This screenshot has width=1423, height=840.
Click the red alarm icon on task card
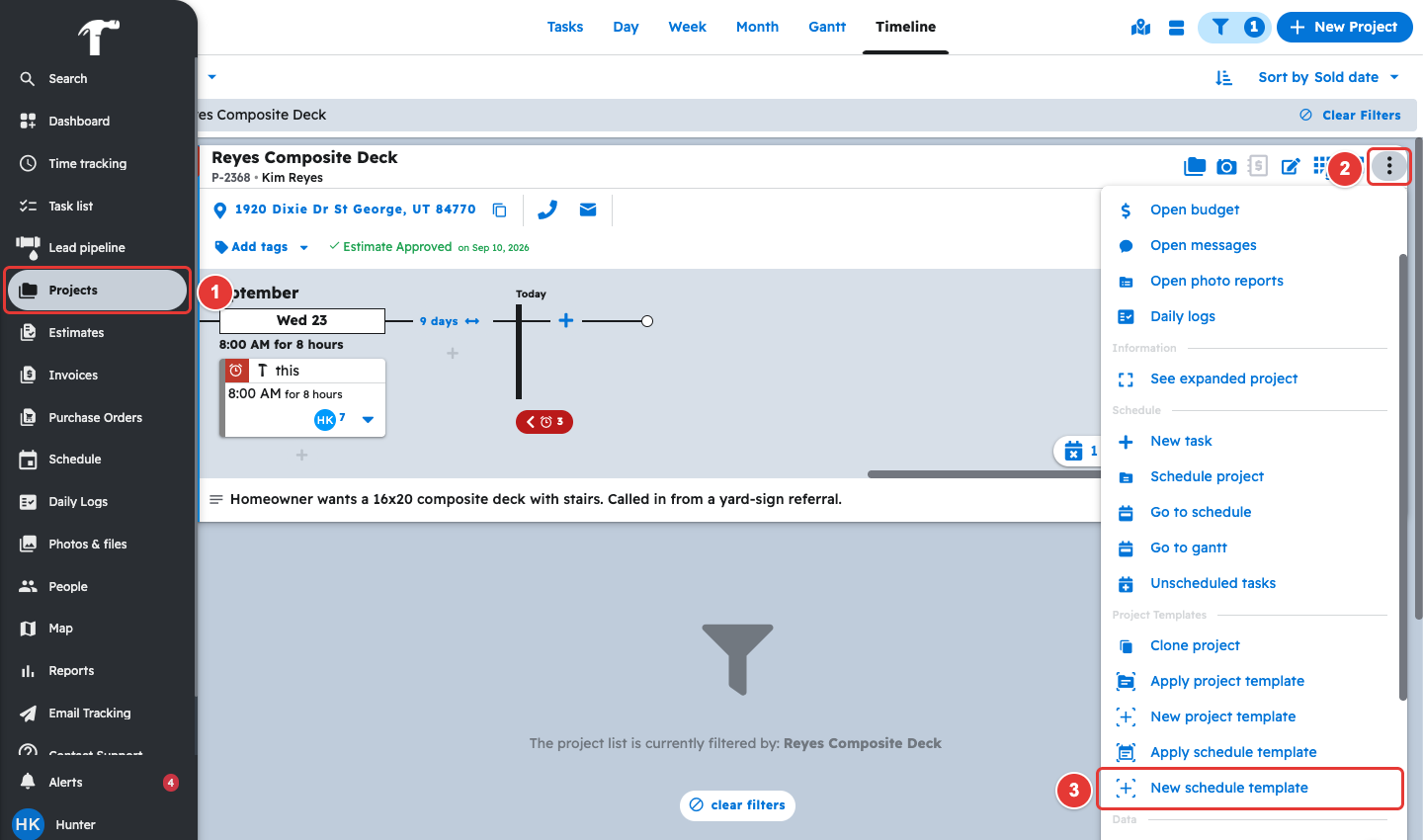[236, 371]
